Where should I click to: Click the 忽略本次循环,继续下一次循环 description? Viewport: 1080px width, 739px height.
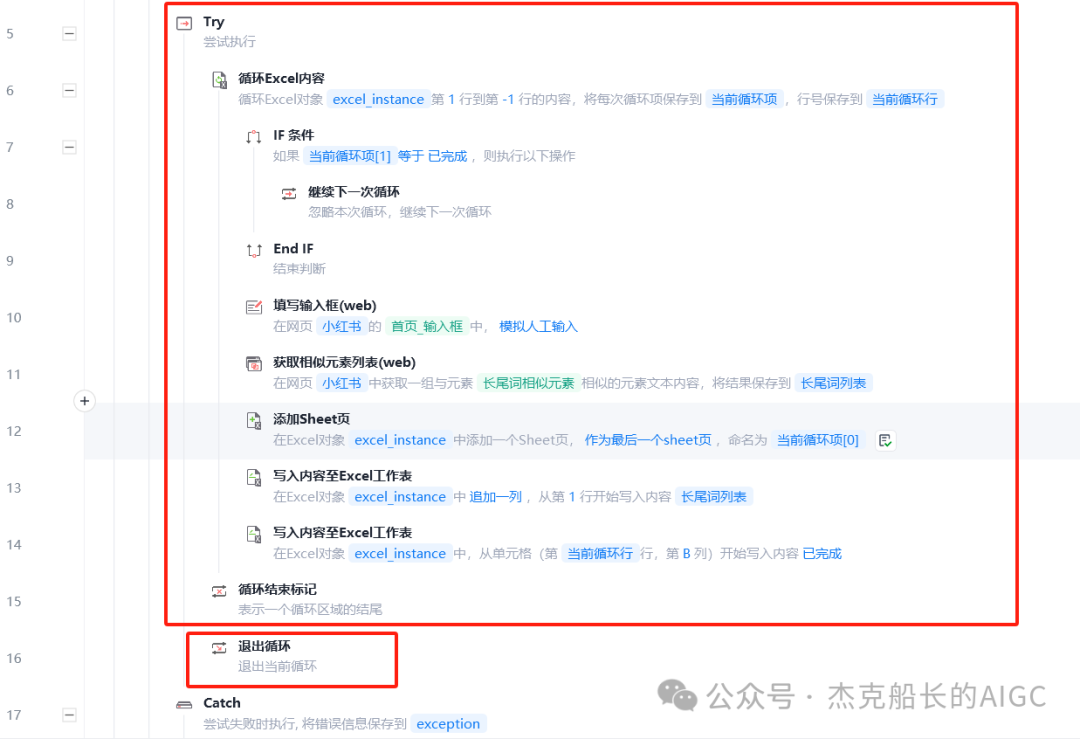399,211
